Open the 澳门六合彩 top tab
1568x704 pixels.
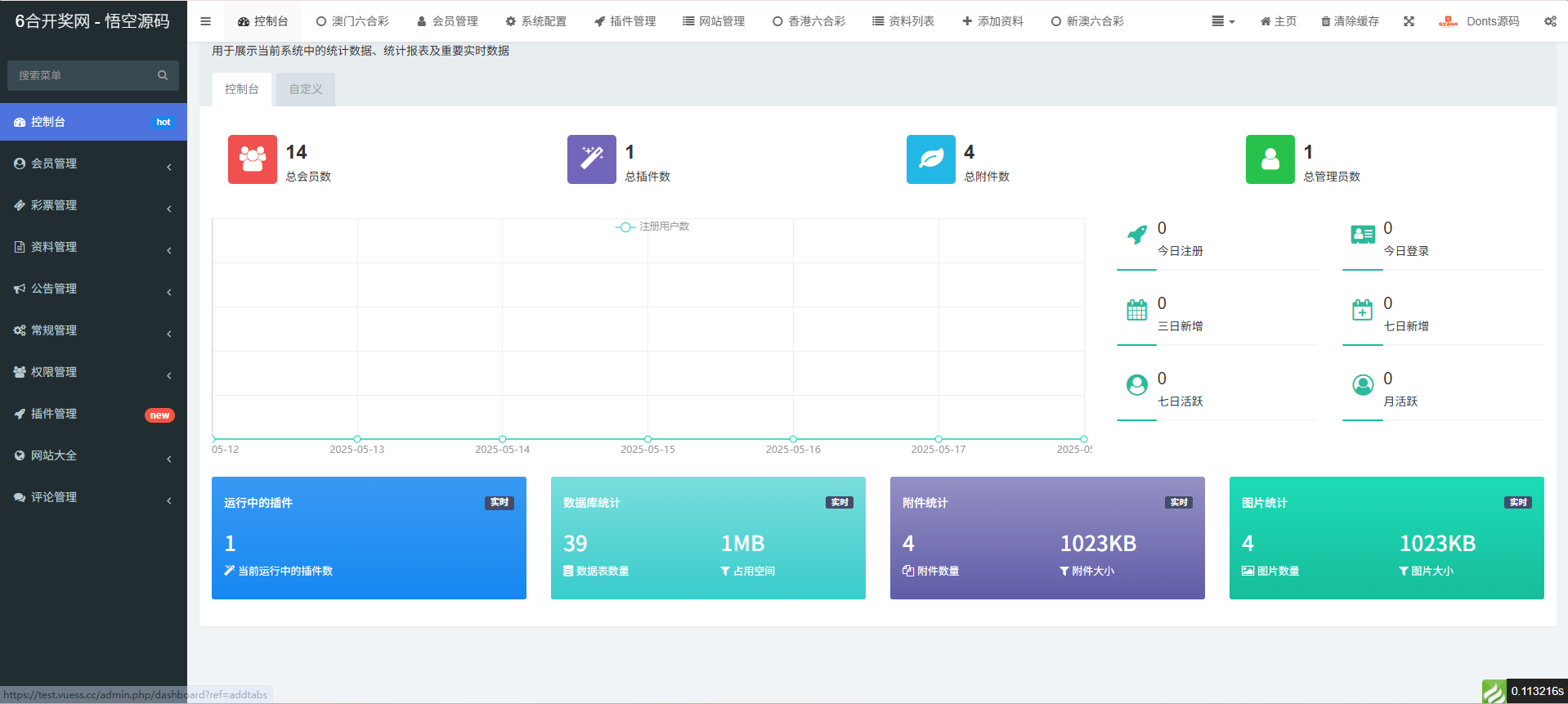tap(352, 21)
